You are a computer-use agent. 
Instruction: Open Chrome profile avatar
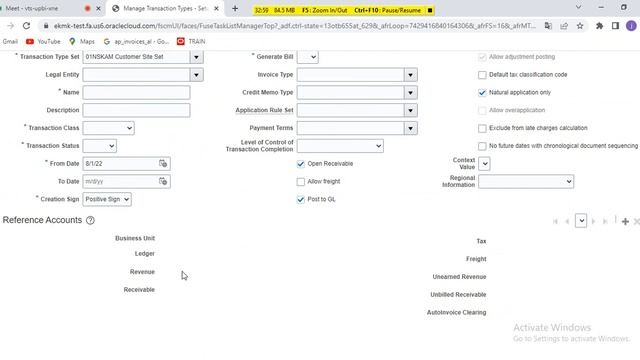click(x=631, y=26)
